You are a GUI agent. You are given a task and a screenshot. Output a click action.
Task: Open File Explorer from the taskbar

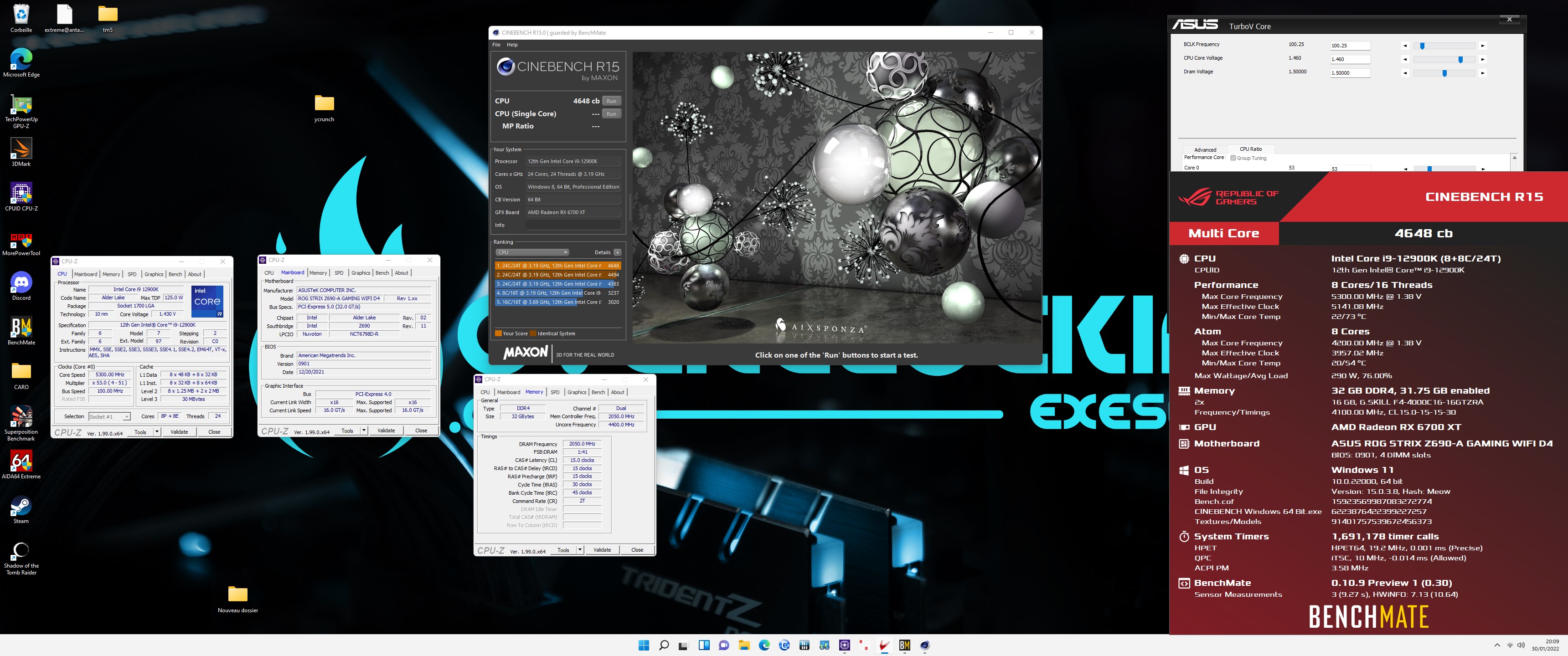(x=744, y=645)
